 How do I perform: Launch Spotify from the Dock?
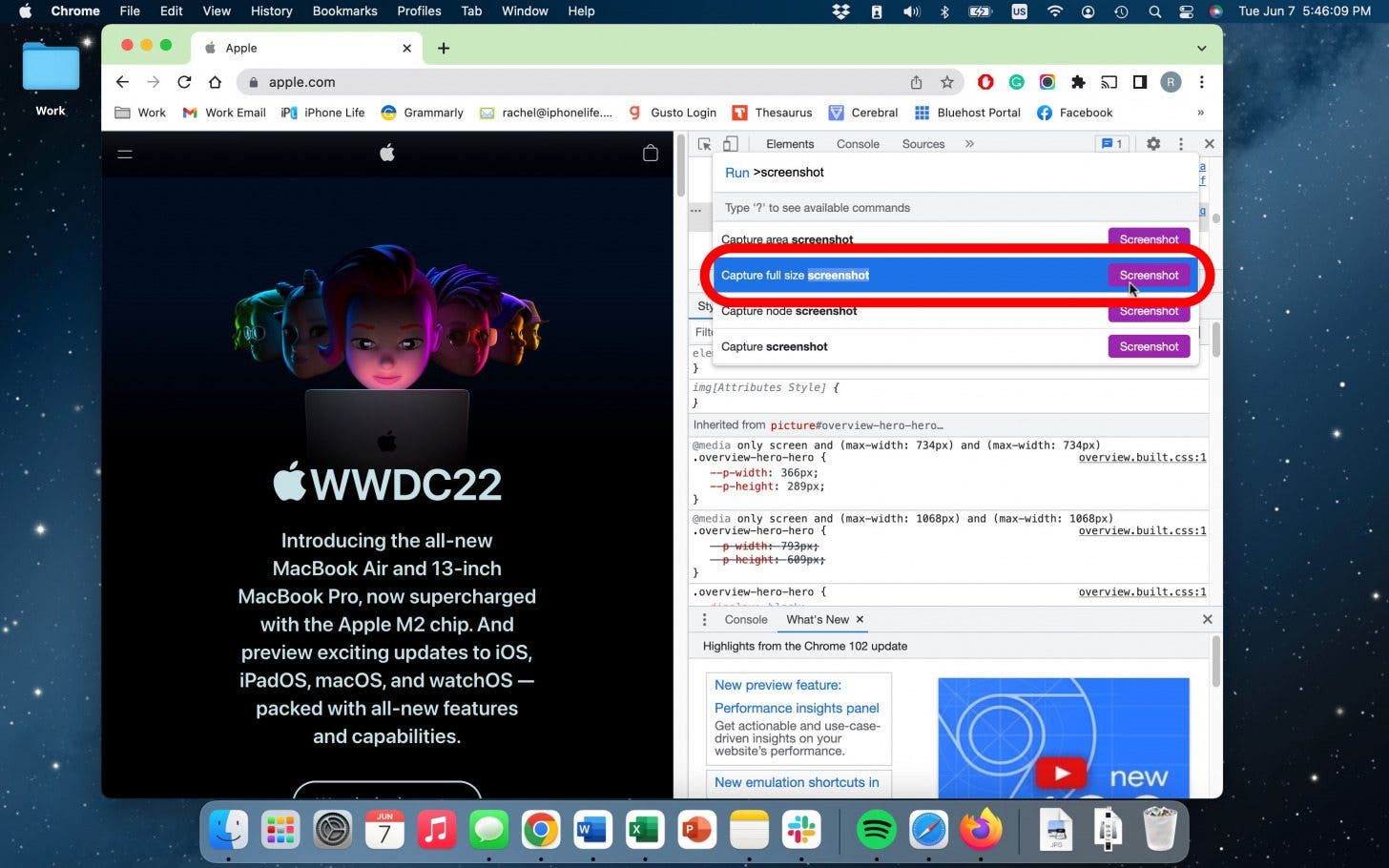pyautogui.click(x=876, y=831)
